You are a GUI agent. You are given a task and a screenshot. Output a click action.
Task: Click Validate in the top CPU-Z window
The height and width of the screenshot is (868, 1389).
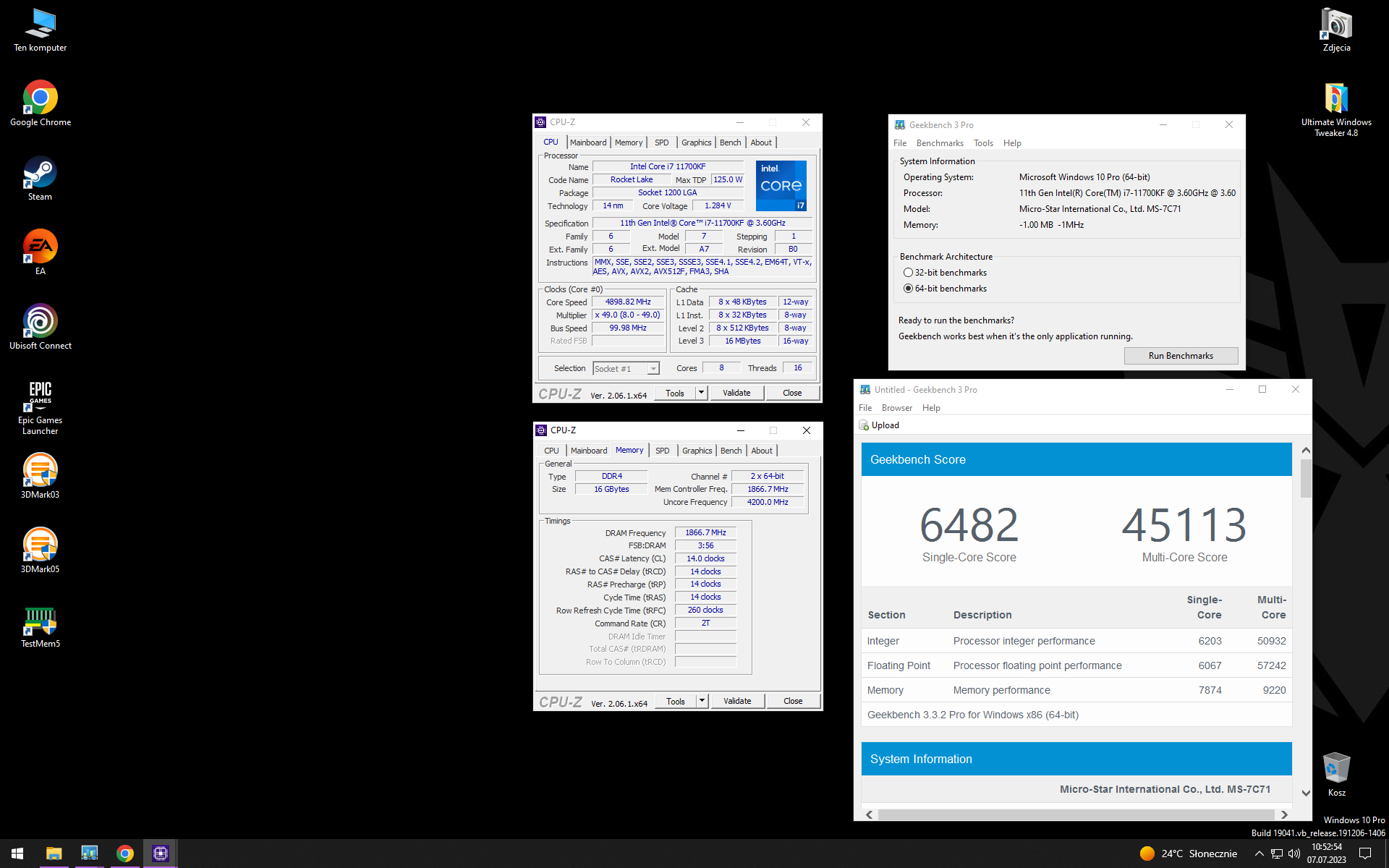pos(736,393)
